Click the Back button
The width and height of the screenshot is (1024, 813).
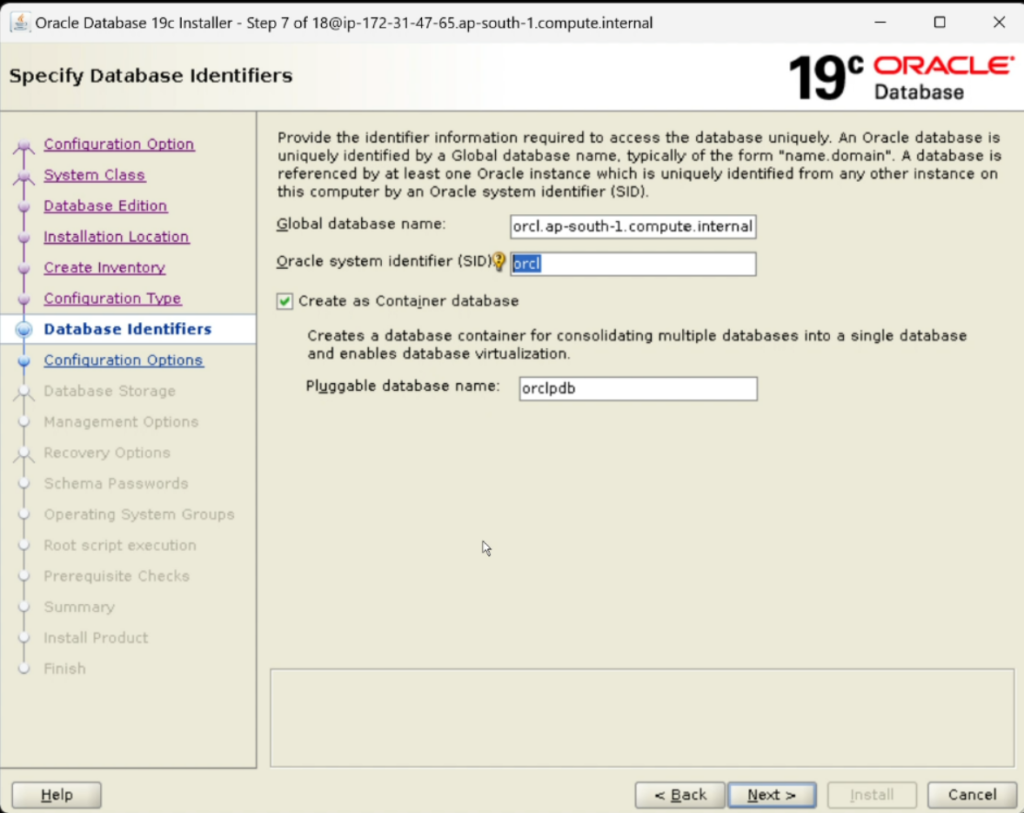click(680, 795)
